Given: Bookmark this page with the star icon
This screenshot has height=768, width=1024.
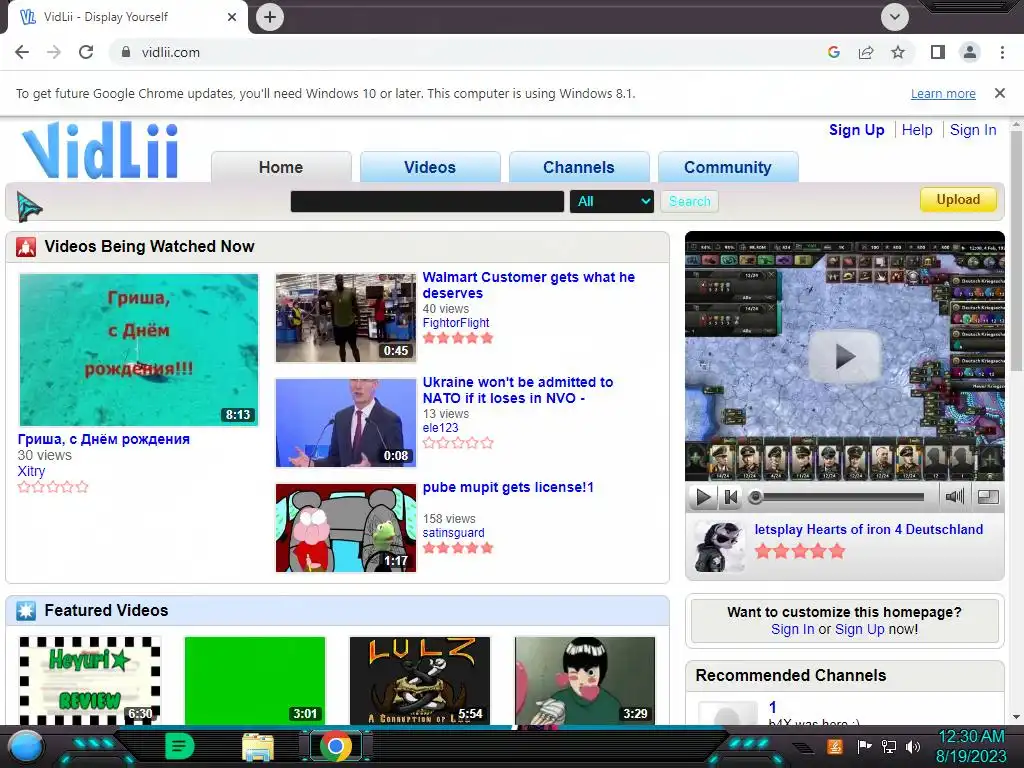Looking at the screenshot, I should point(898,52).
